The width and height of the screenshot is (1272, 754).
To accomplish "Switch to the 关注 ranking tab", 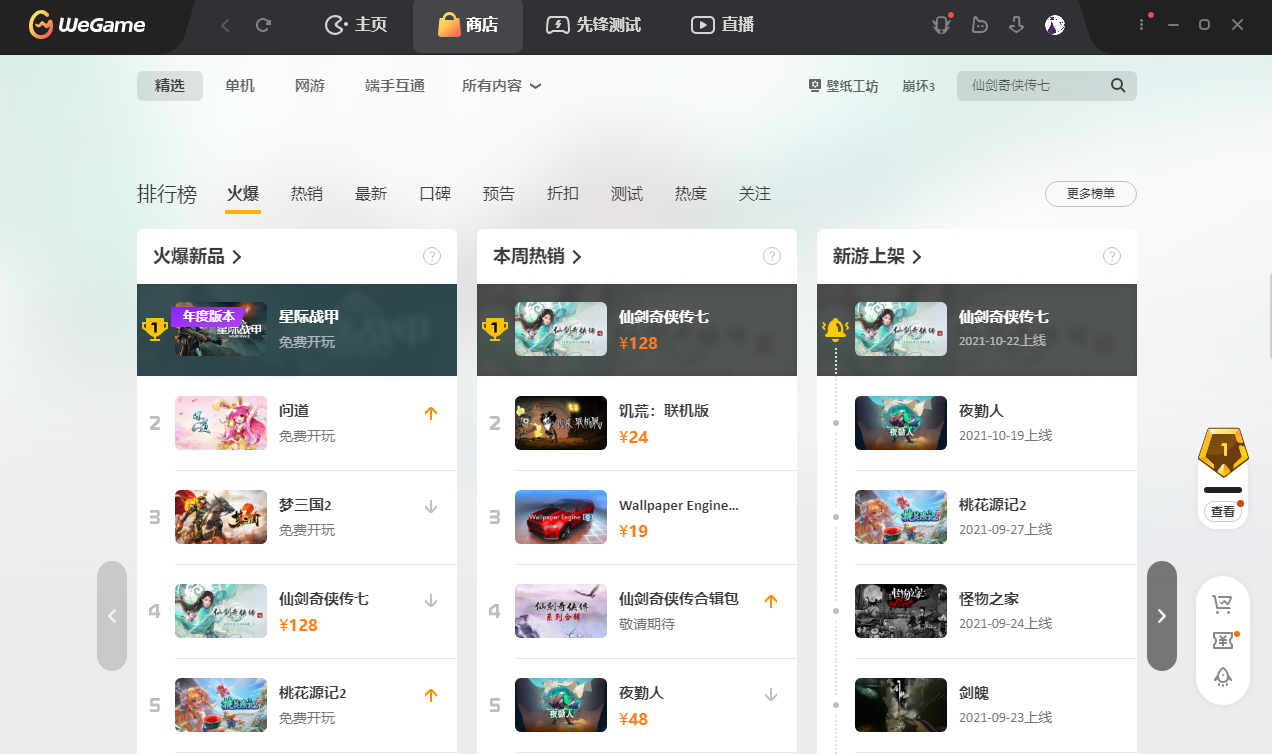I will (755, 194).
